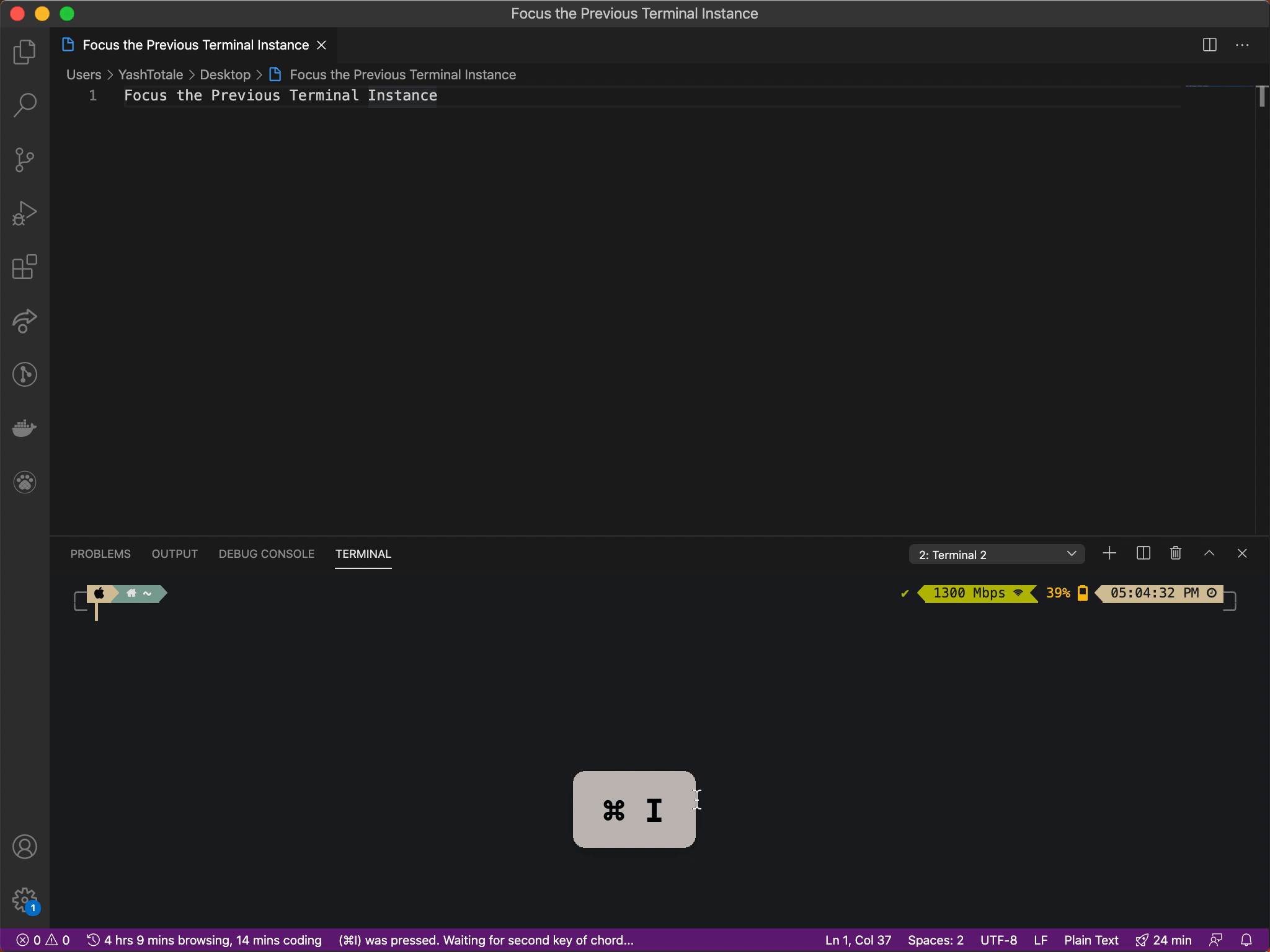Image resolution: width=1270 pixels, height=952 pixels.
Task: Switch to the Debug Console tab
Action: click(x=265, y=553)
